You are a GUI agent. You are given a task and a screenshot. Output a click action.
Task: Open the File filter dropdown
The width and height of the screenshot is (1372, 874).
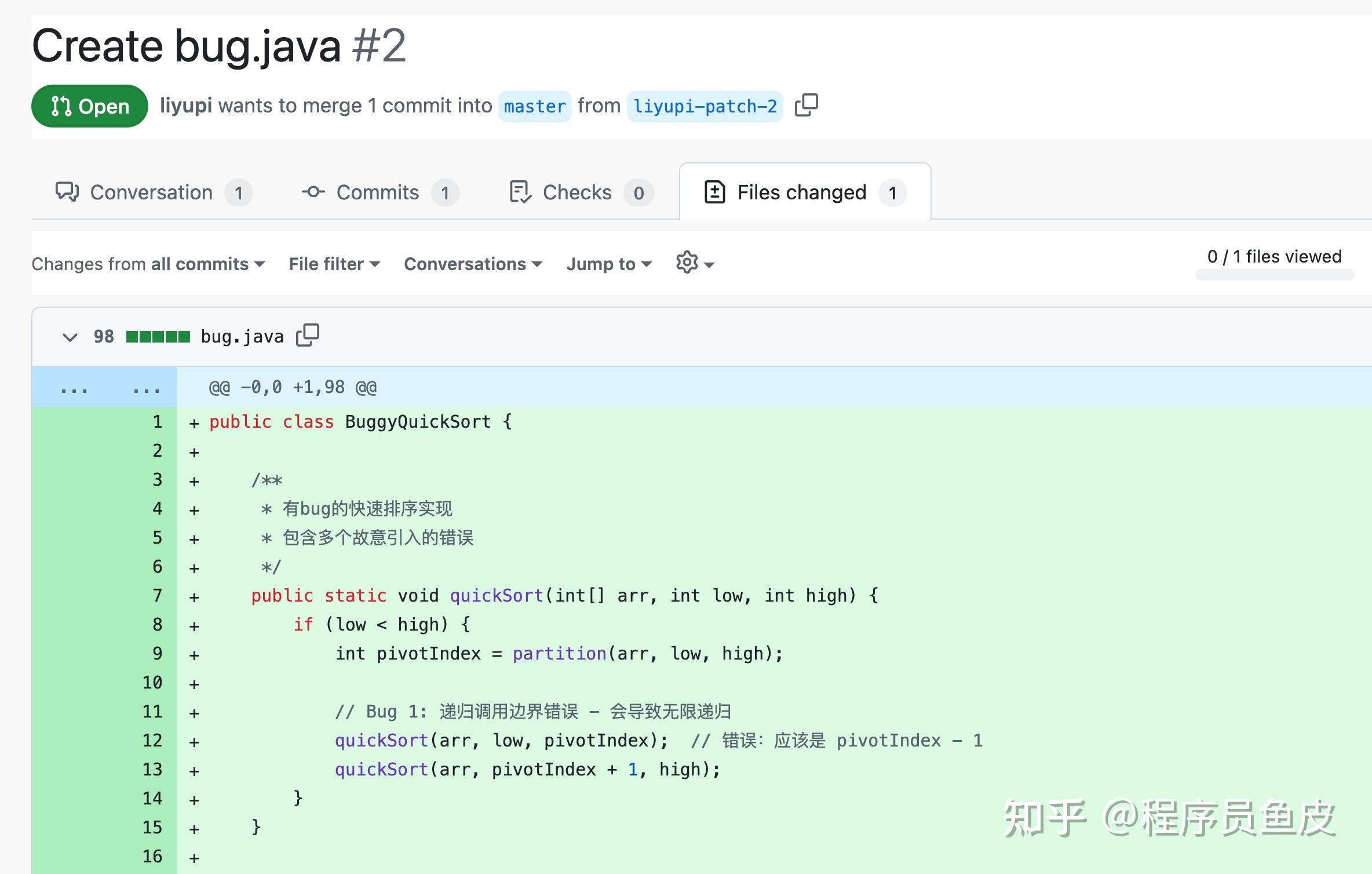334,264
